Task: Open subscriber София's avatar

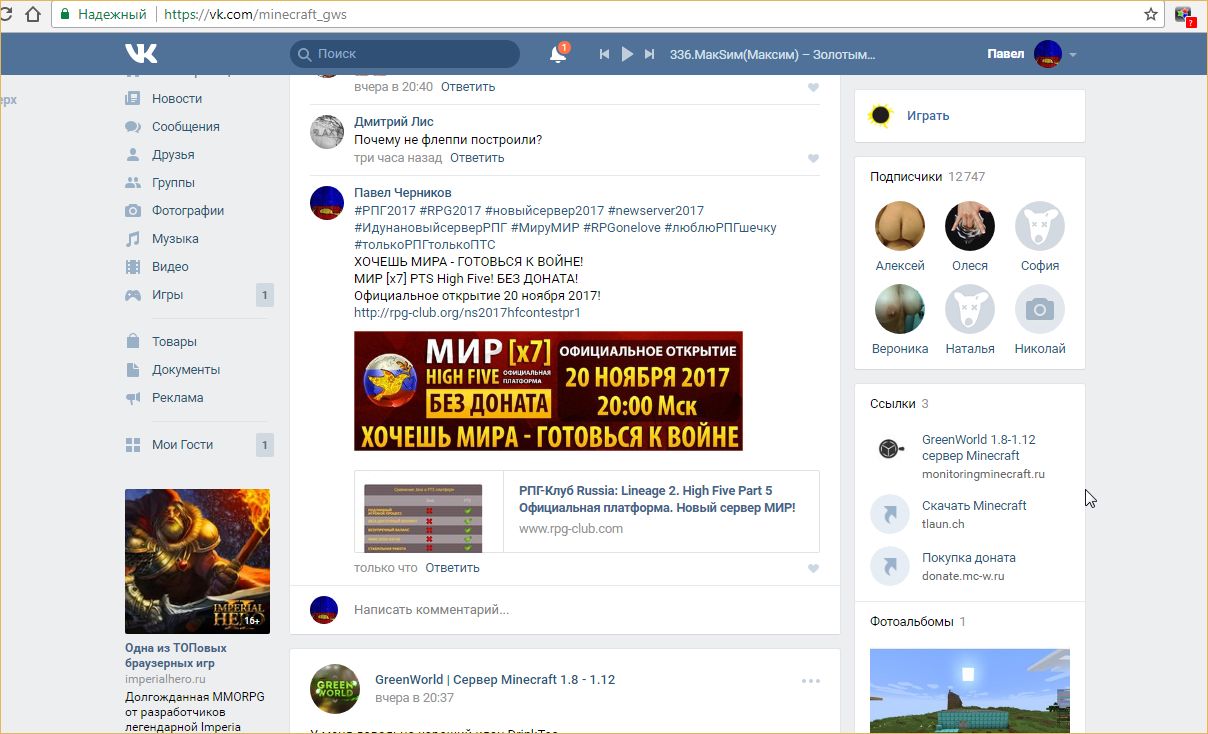Action: (x=1040, y=226)
